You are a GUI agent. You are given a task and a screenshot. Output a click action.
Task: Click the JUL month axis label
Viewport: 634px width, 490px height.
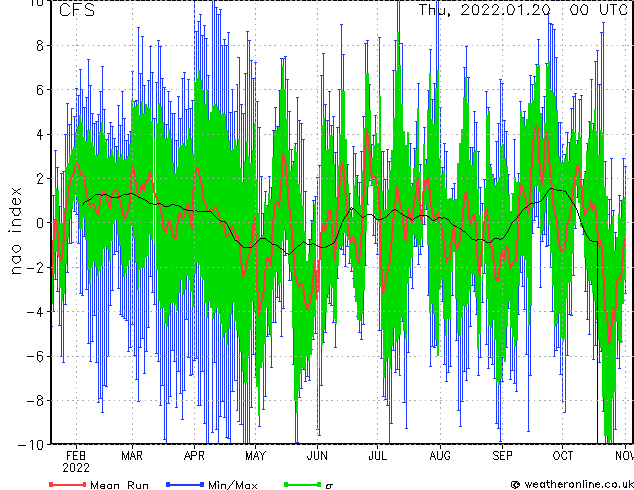pyautogui.click(x=377, y=456)
